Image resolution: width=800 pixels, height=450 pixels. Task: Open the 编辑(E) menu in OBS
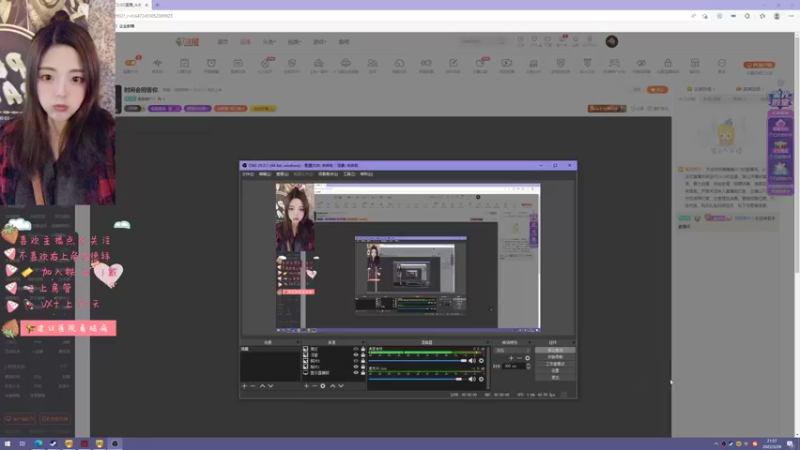[x=265, y=174]
